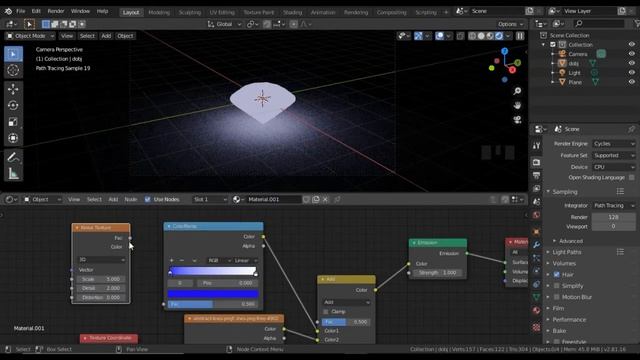Click the Render samples 128 field

(613, 217)
